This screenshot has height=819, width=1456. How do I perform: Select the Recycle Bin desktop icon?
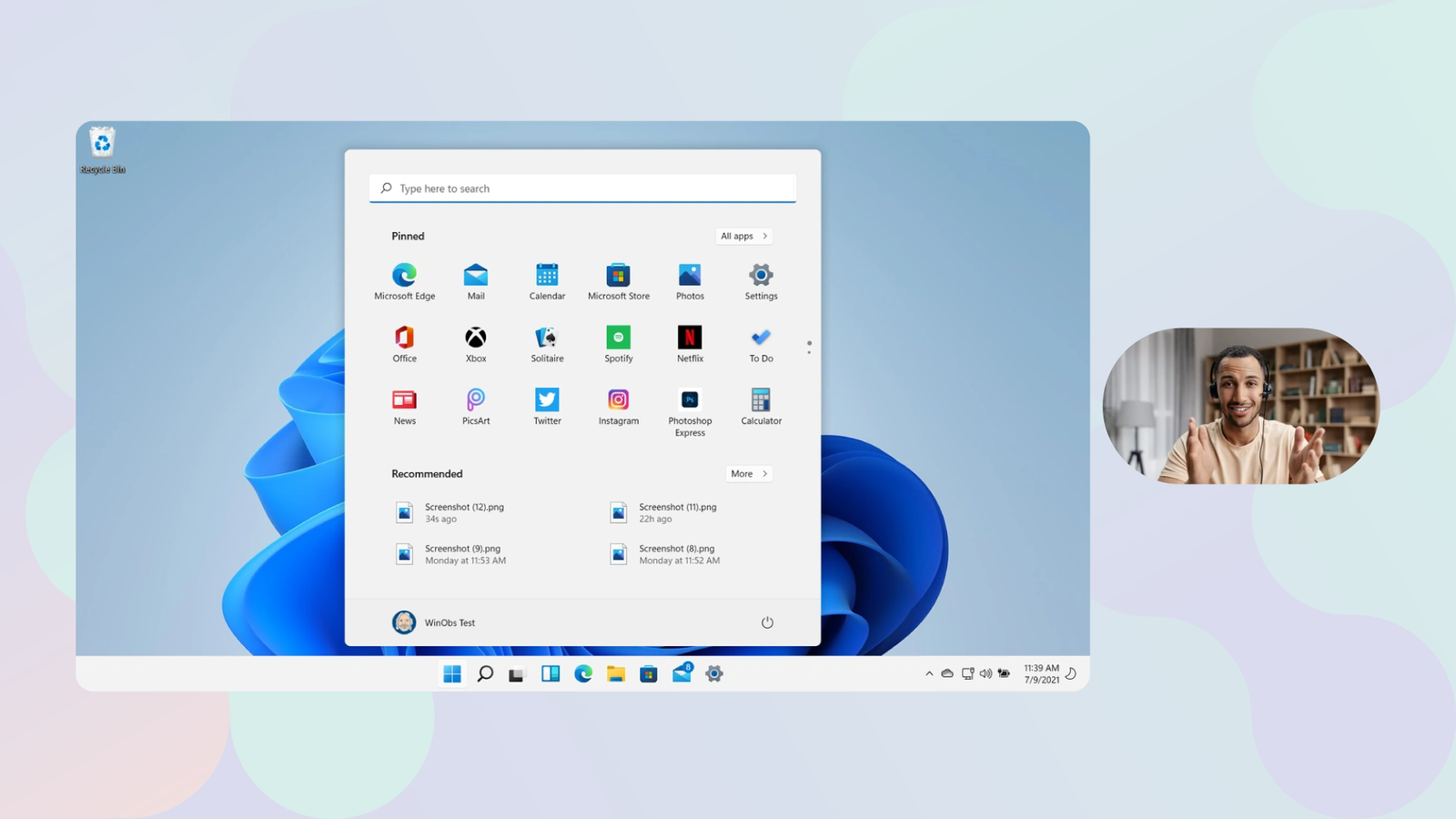[102, 150]
